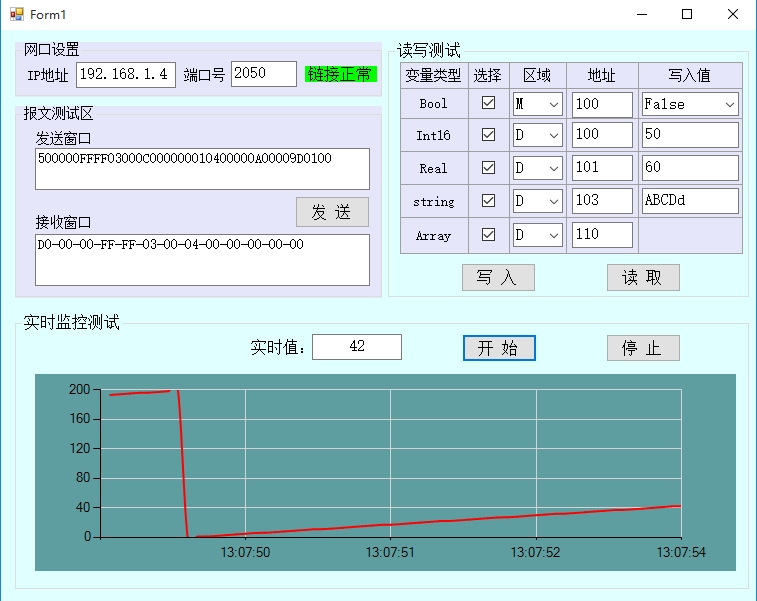Click inside the 发送窗口 message textbox
Viewport: 757px width, 601px height.
pyautogui.click(x=202, y=169)
